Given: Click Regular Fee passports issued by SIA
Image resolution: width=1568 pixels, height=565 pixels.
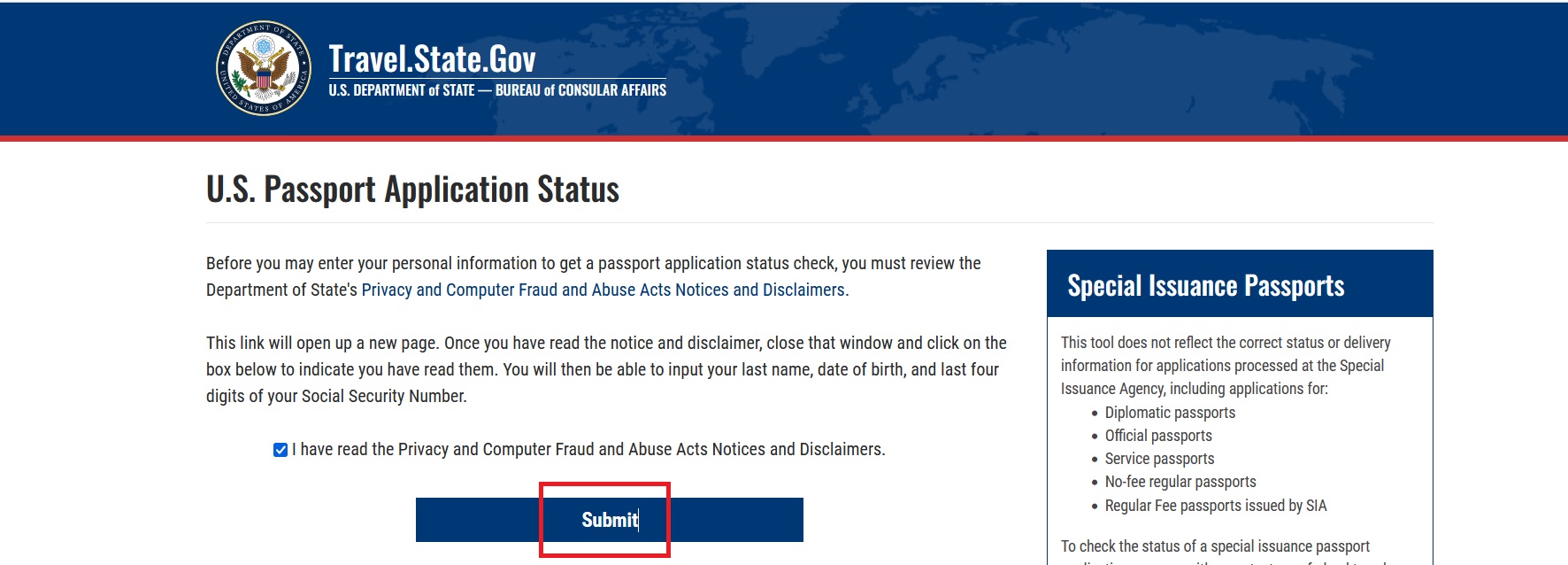Looking at the screenshot, I should (x=1216, y=506).
